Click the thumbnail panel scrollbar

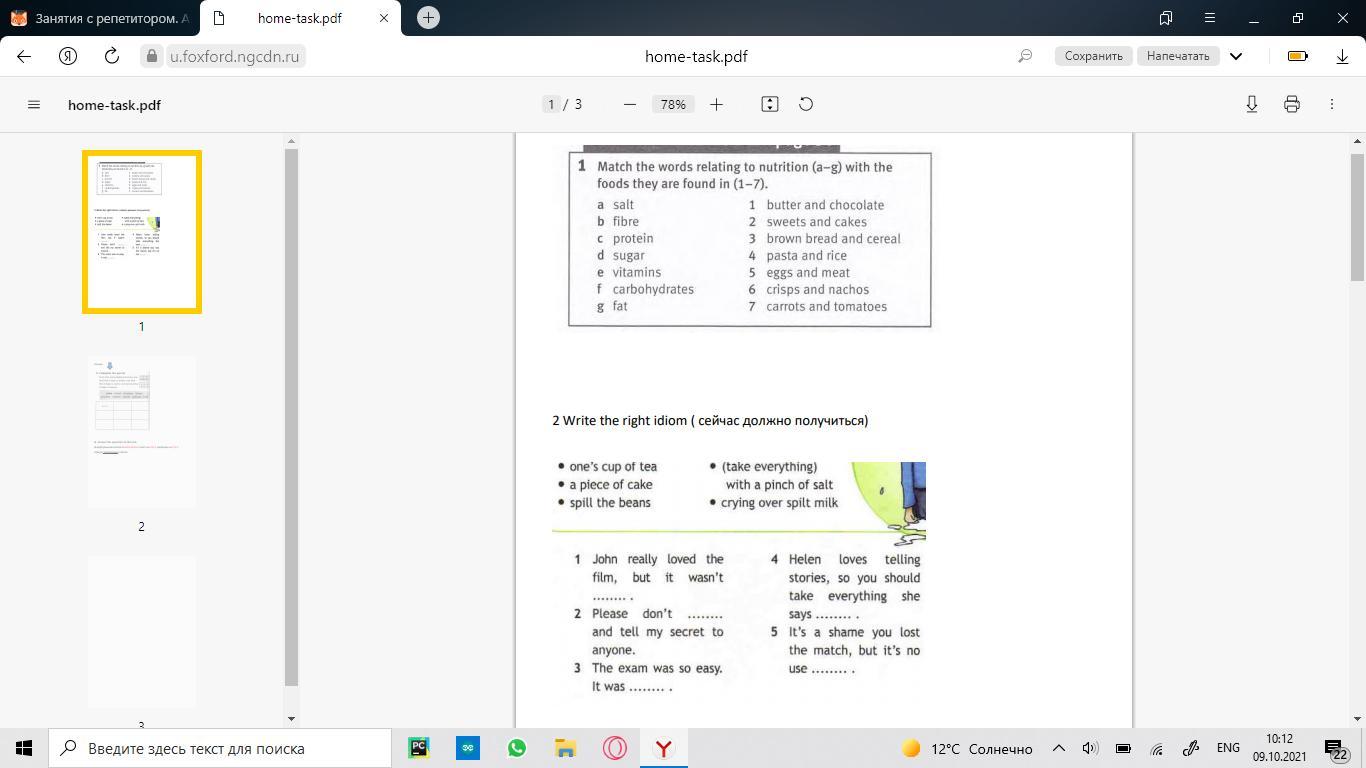pyautogui.click(x=292, y=417)
